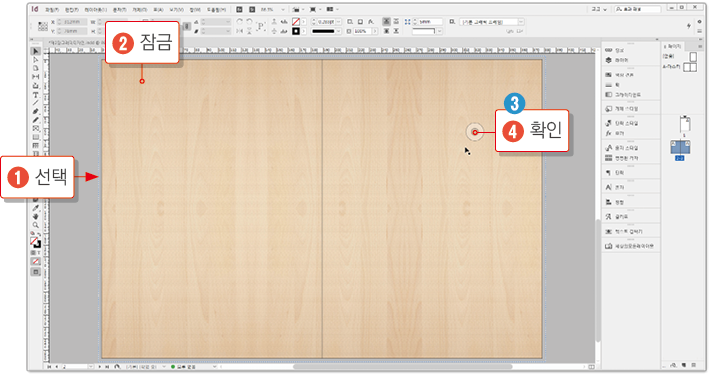Click the Bridge icon in application bar
The height and width of the screenshot is (375, 709).
click(x=239, y=9)
